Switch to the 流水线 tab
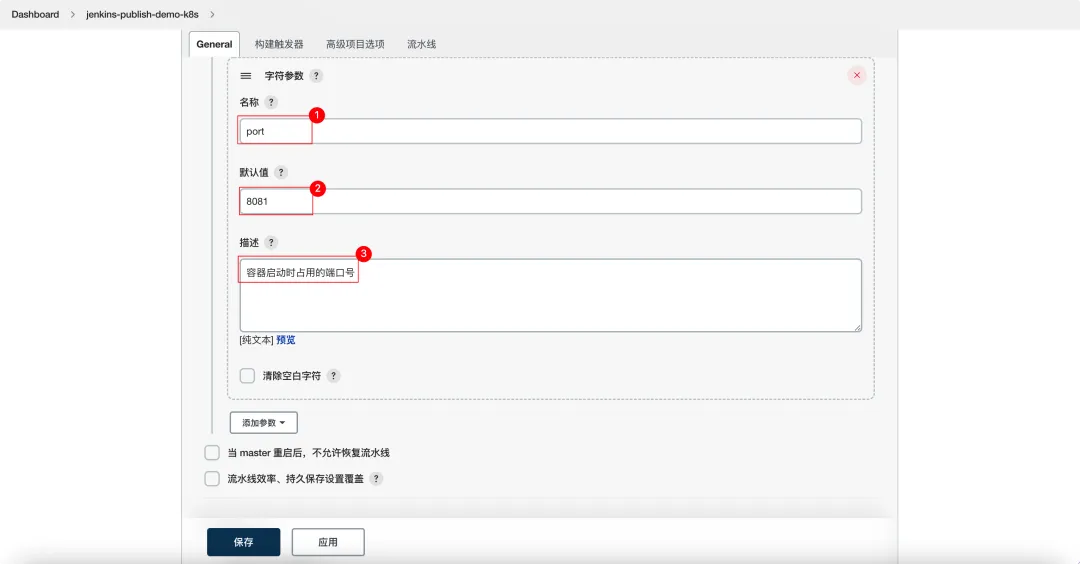 click(x=422, y=44)
